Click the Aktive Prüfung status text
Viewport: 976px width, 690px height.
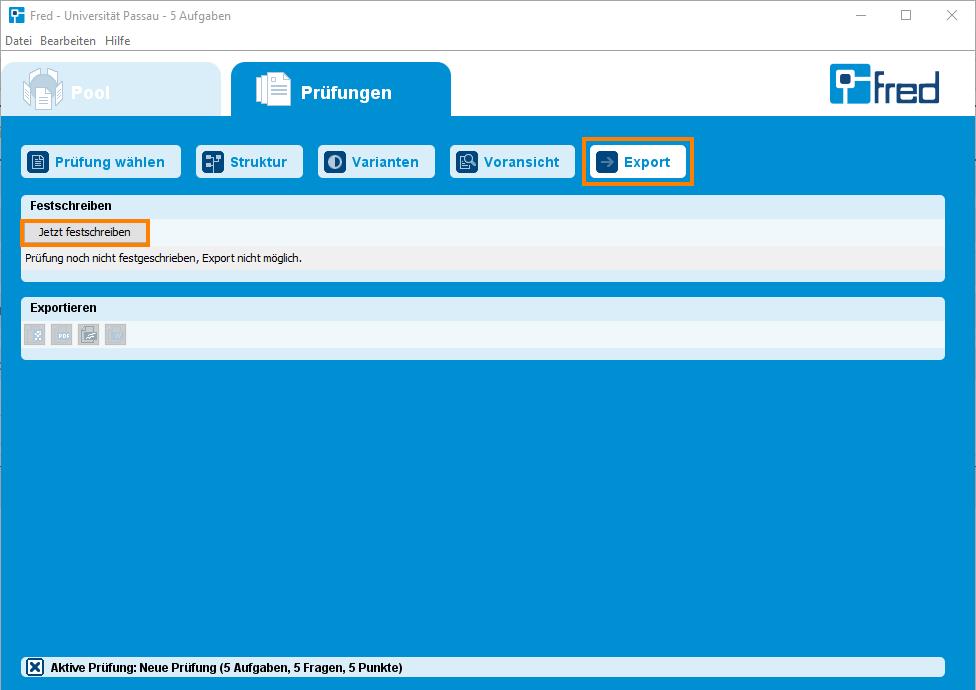click(x=227, y=668)
